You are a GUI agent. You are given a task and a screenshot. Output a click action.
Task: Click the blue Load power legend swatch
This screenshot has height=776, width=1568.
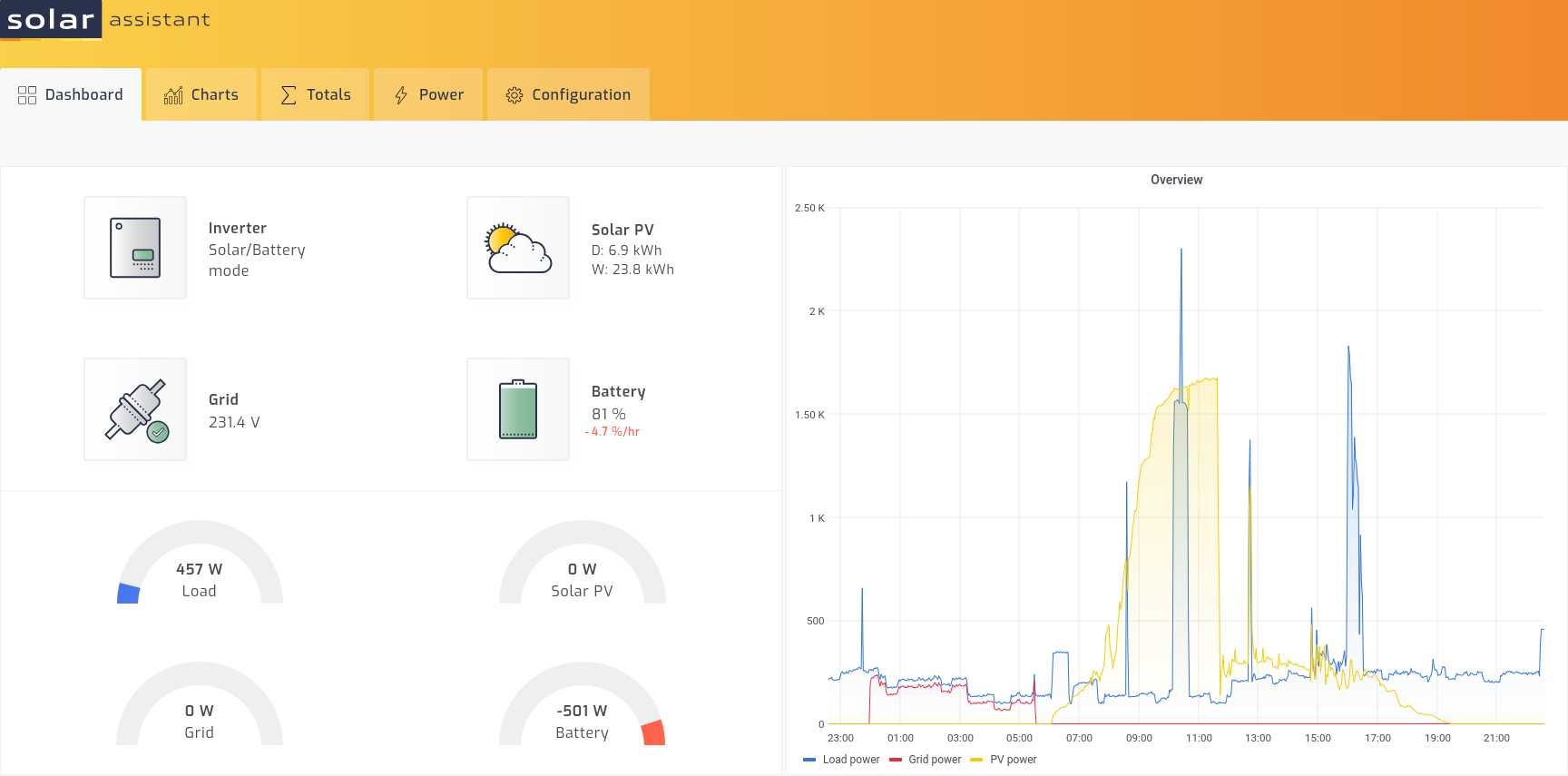809,760
